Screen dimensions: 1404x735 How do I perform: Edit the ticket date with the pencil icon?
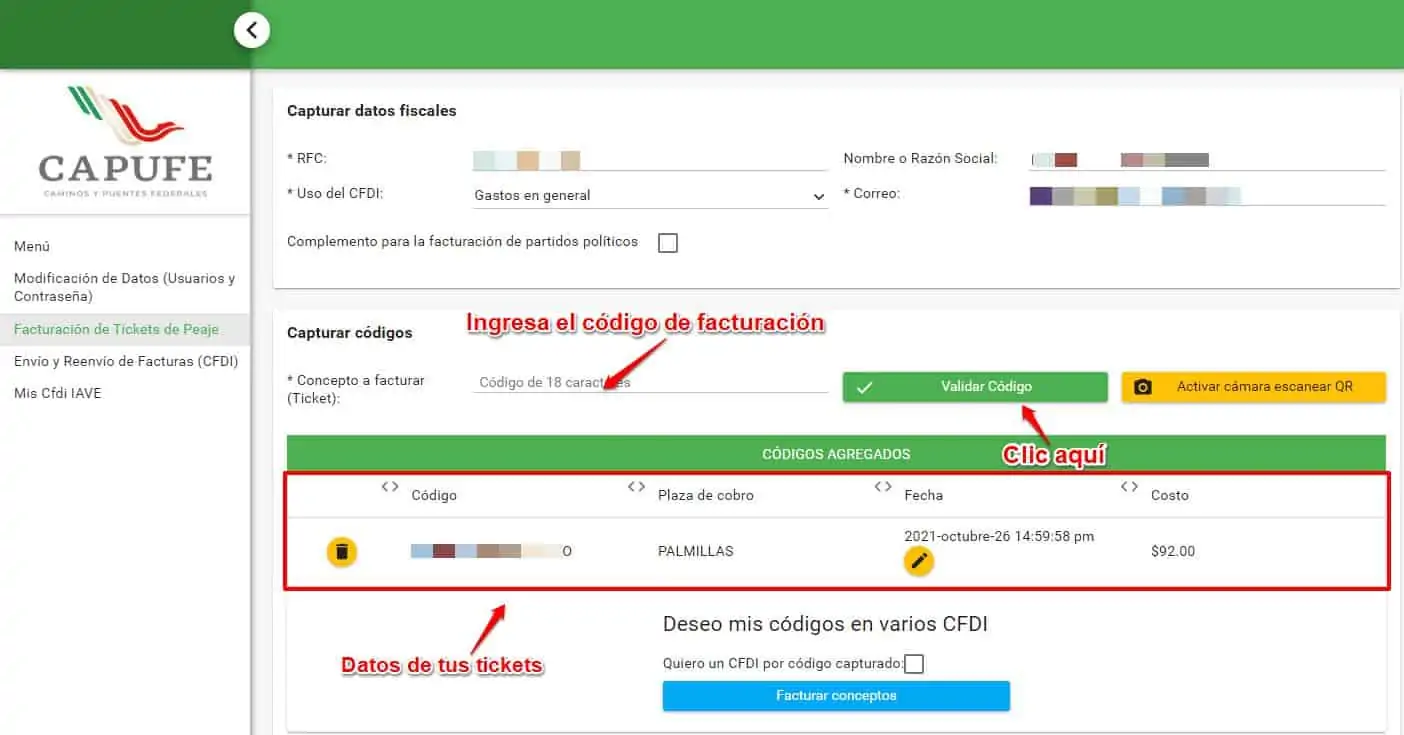(918, 561)
